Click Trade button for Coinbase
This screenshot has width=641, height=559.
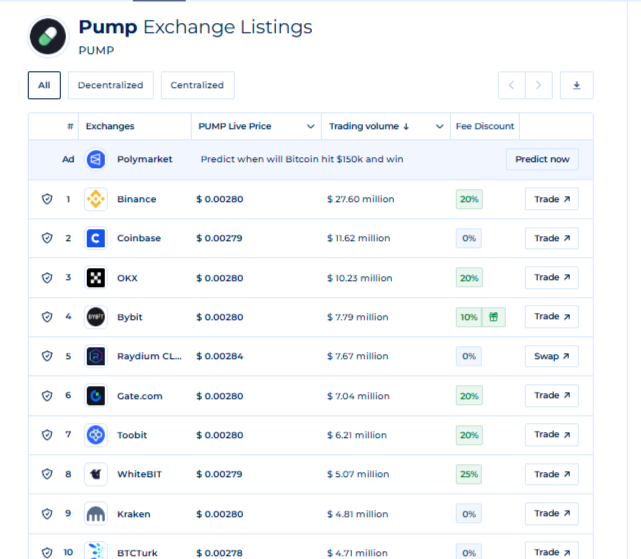(x=552, y=238)
